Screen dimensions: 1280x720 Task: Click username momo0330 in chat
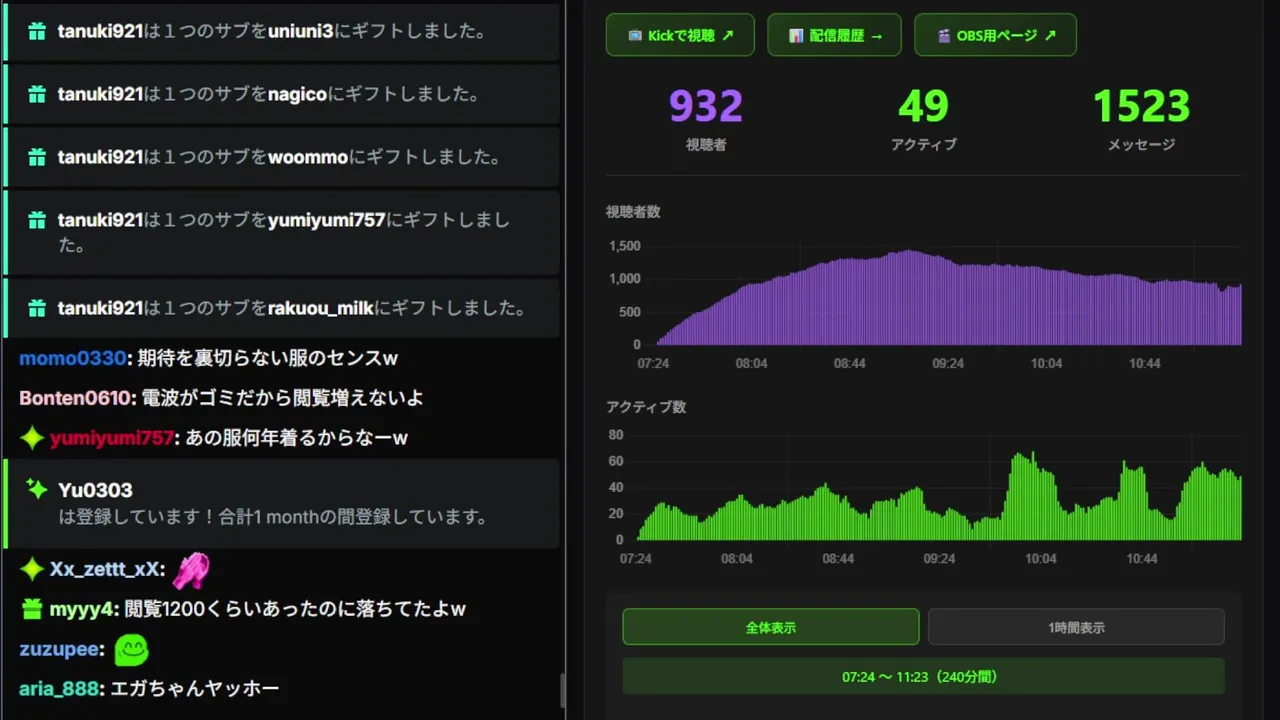tap(72, 358)
